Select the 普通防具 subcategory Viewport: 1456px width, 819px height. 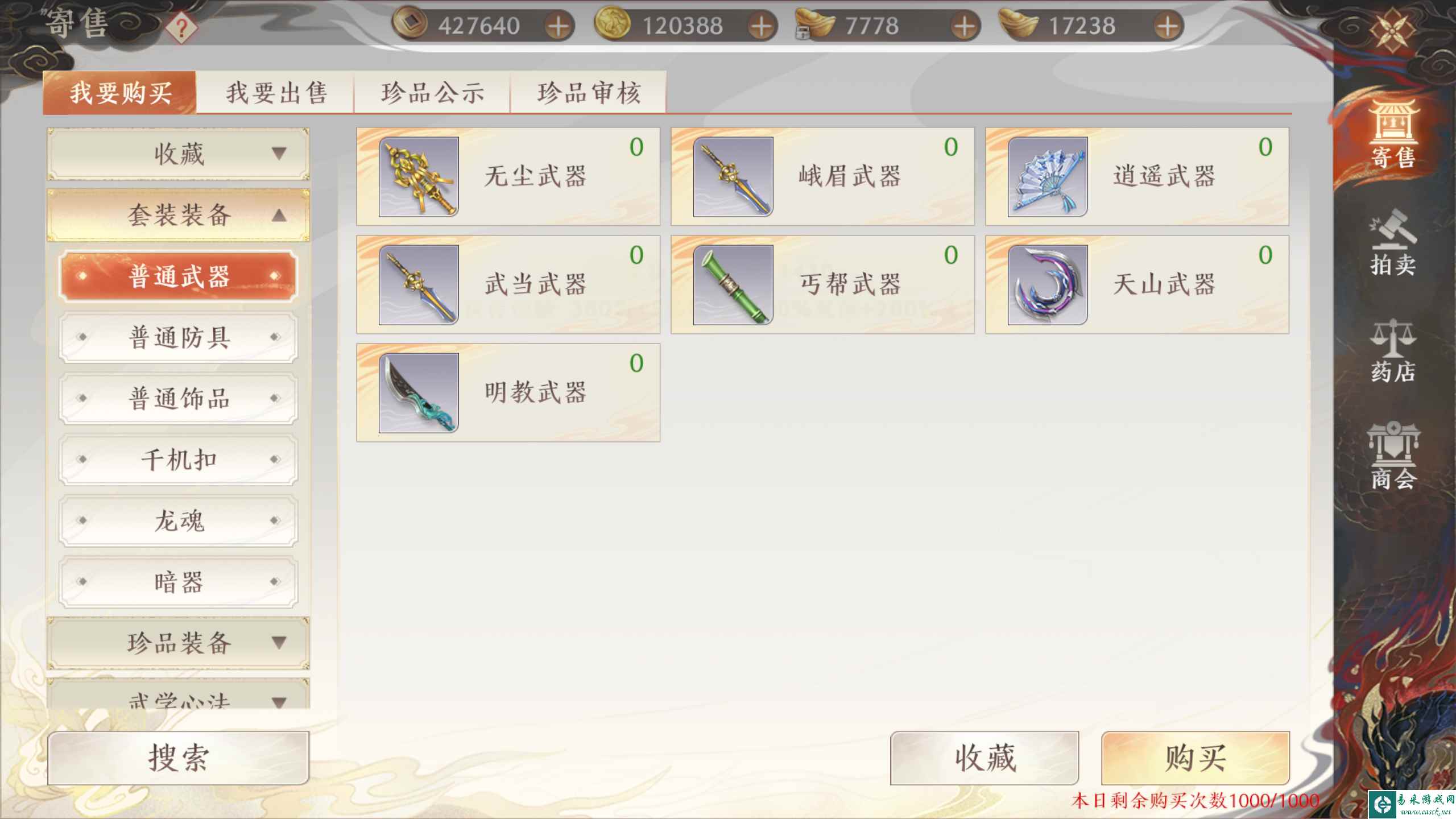pyautogui.click(x=179, y=338)
